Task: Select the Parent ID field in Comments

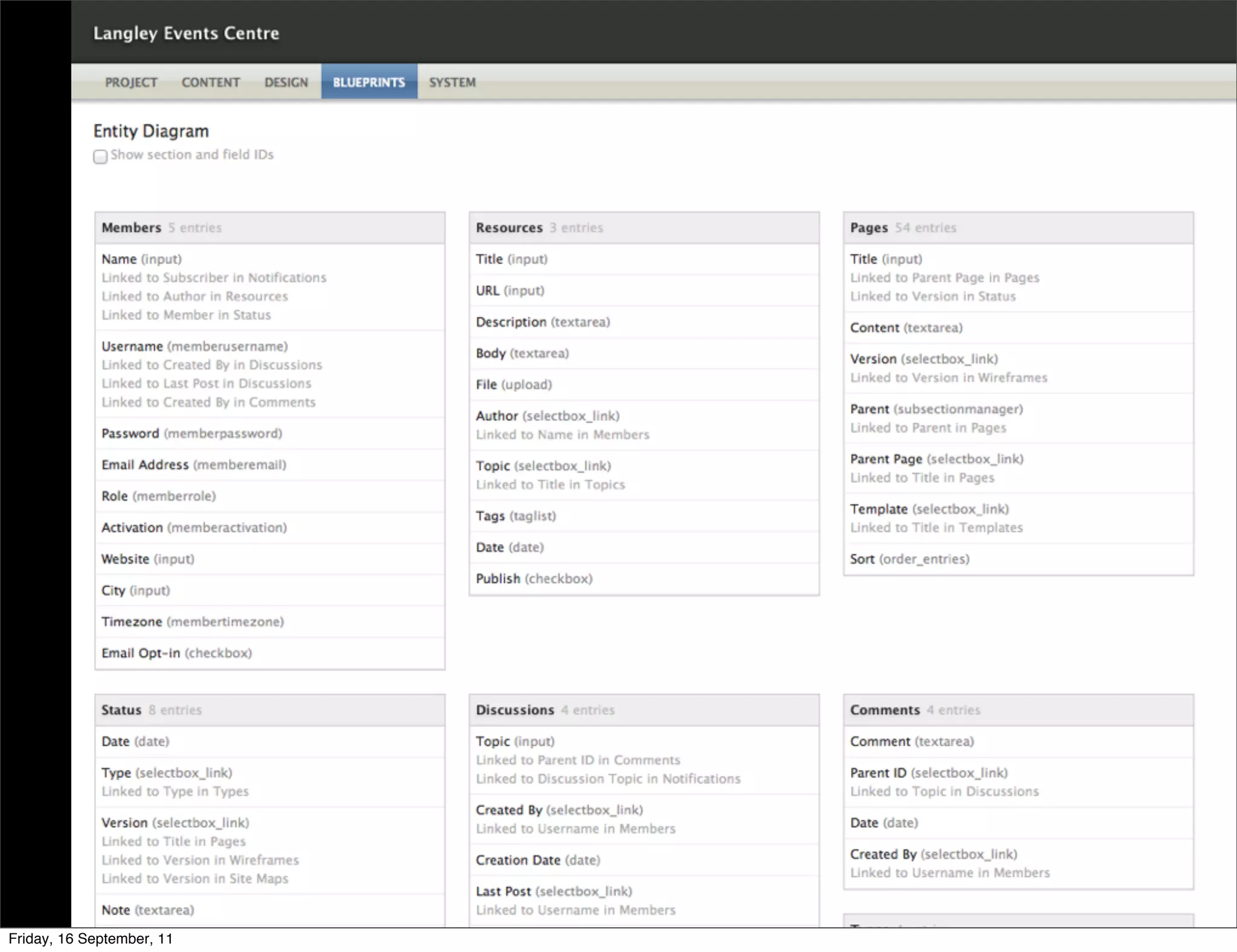Action: [x=878, y=773]
